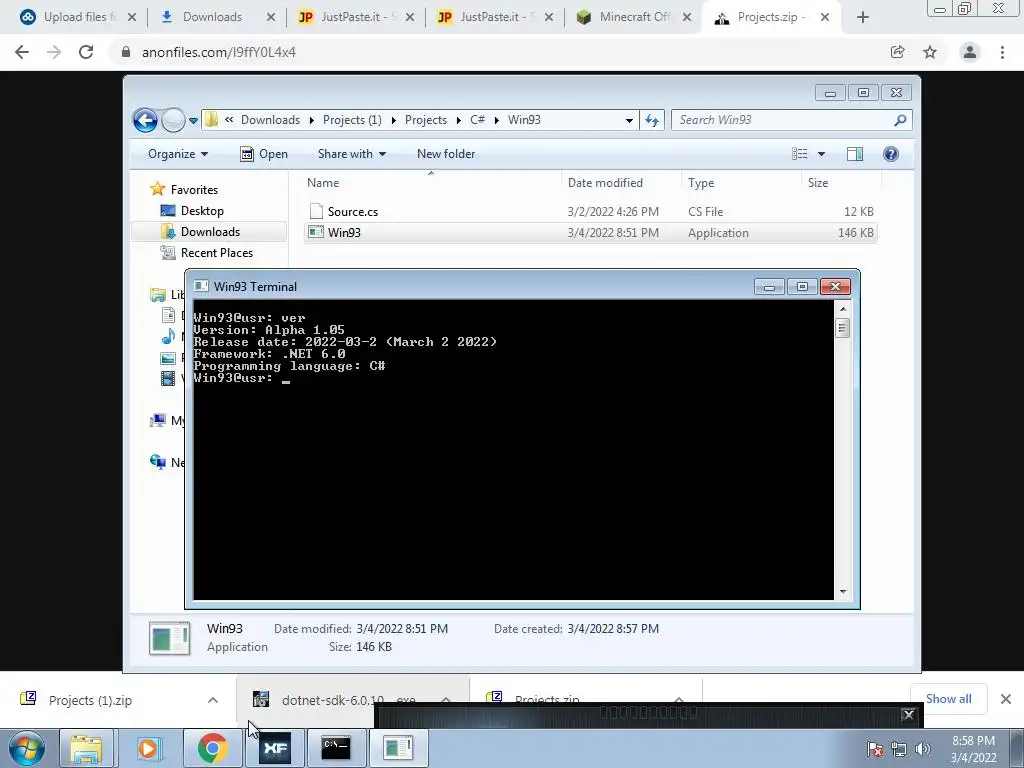Toggle the preview pane

pos(855,154)
